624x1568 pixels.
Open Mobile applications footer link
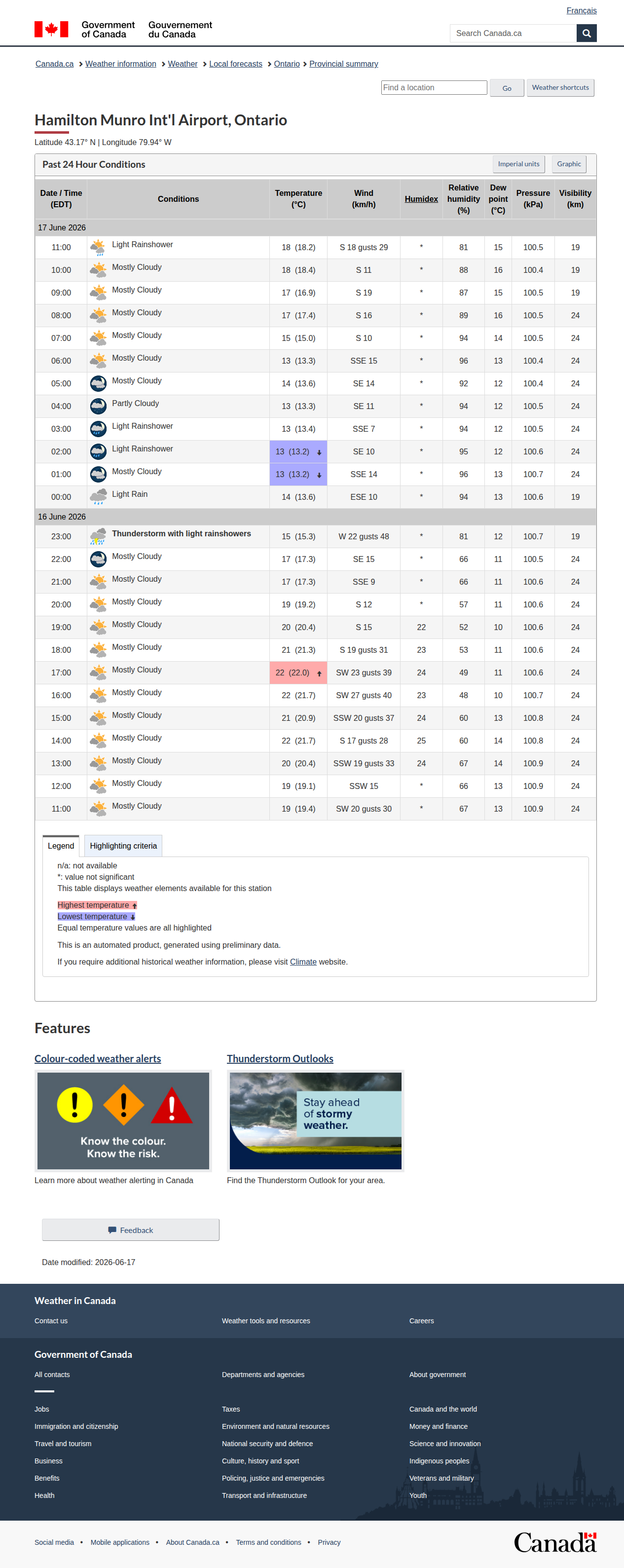(120, 1542)
